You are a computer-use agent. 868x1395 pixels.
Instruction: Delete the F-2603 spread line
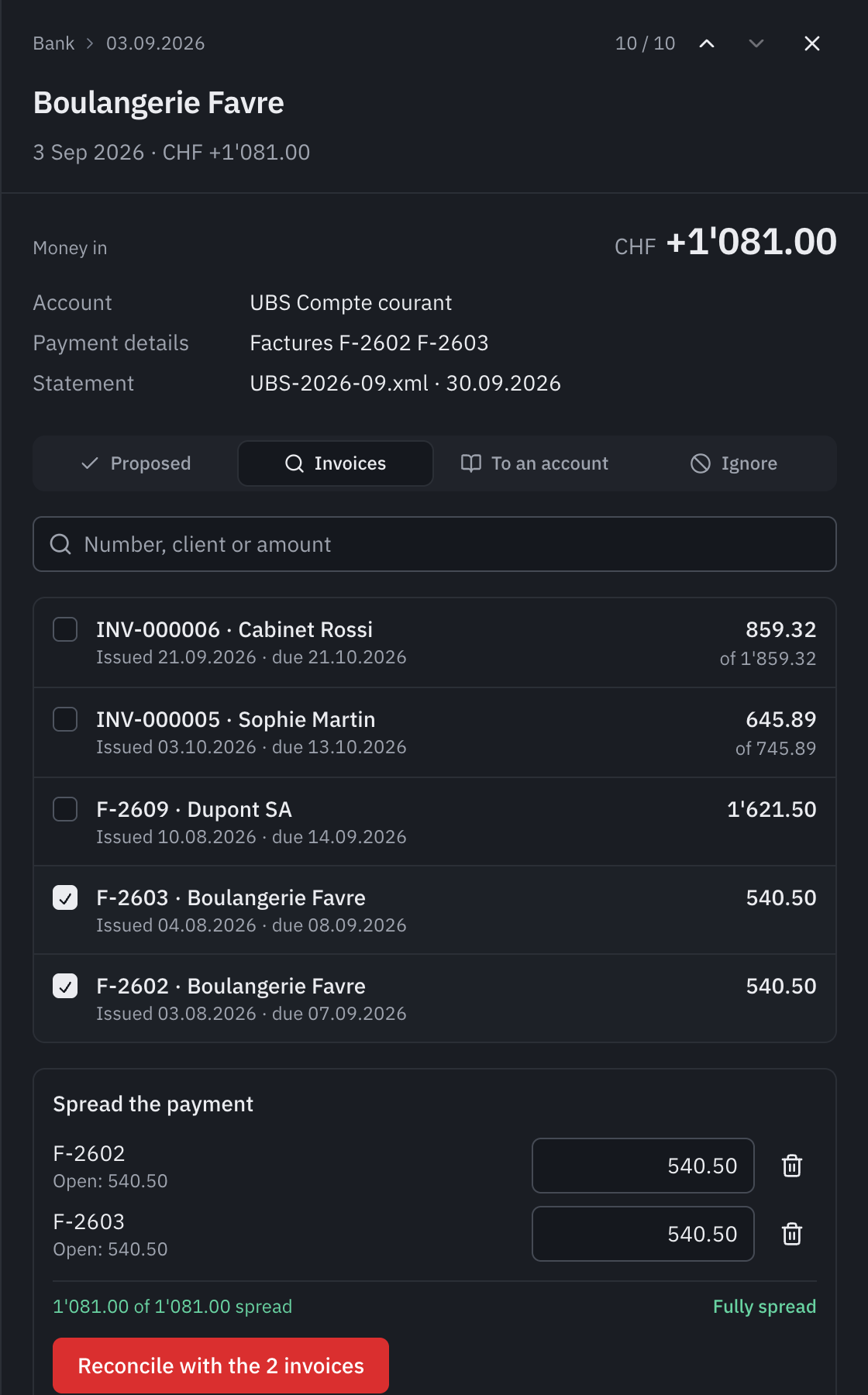[x=792, y=1234]
